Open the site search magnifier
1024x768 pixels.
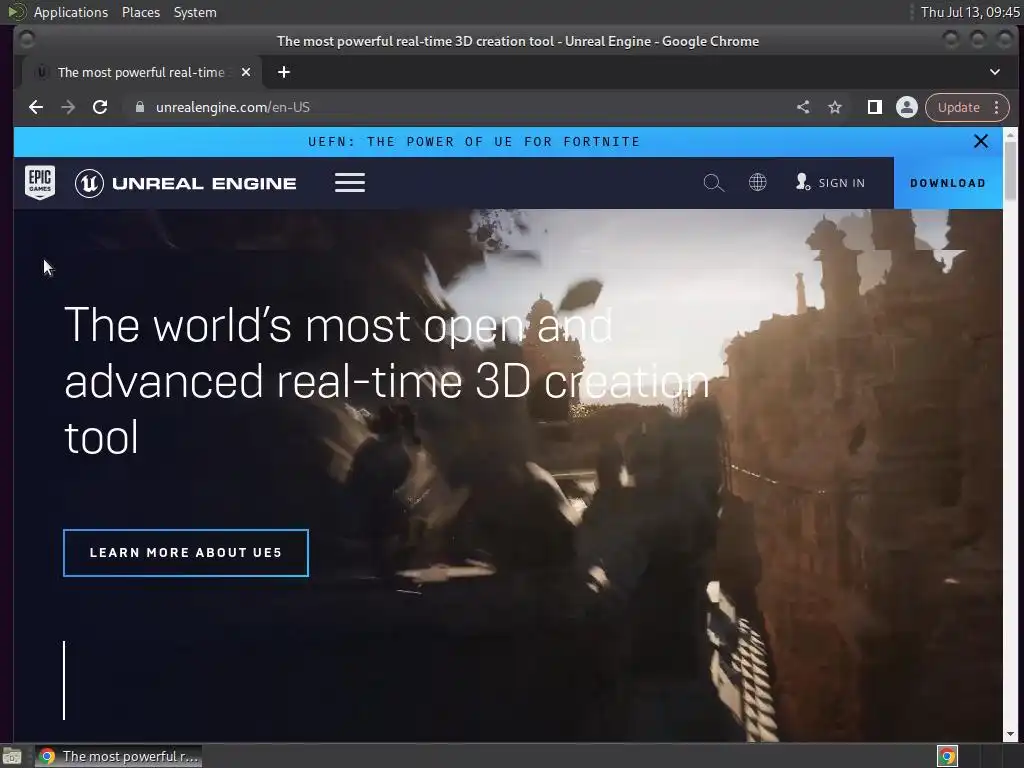(713, 183)
